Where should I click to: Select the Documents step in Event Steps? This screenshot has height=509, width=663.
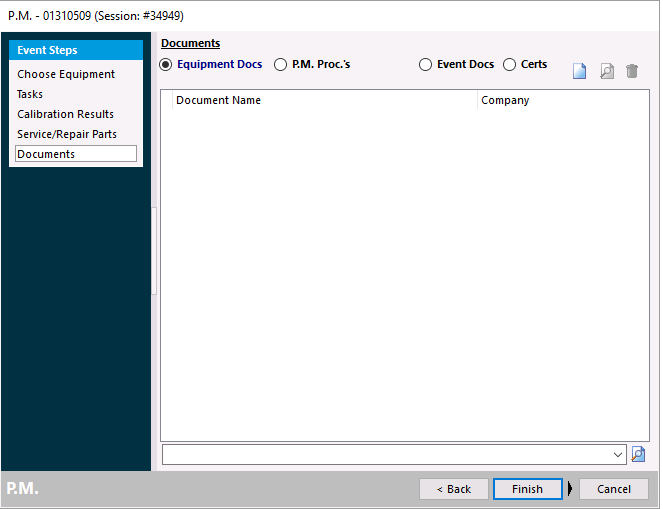(46, 154)
